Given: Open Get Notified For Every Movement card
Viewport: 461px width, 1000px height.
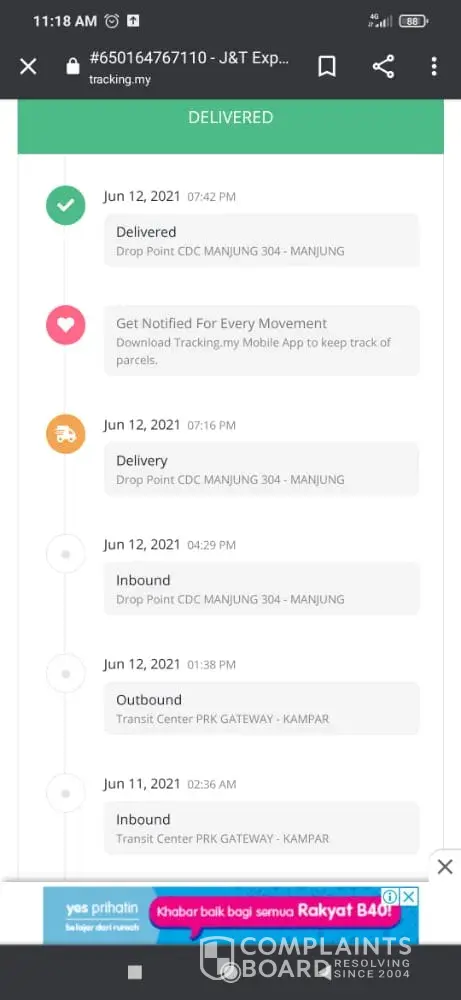Looking at the screenshot, I should [x=261, y=341].
